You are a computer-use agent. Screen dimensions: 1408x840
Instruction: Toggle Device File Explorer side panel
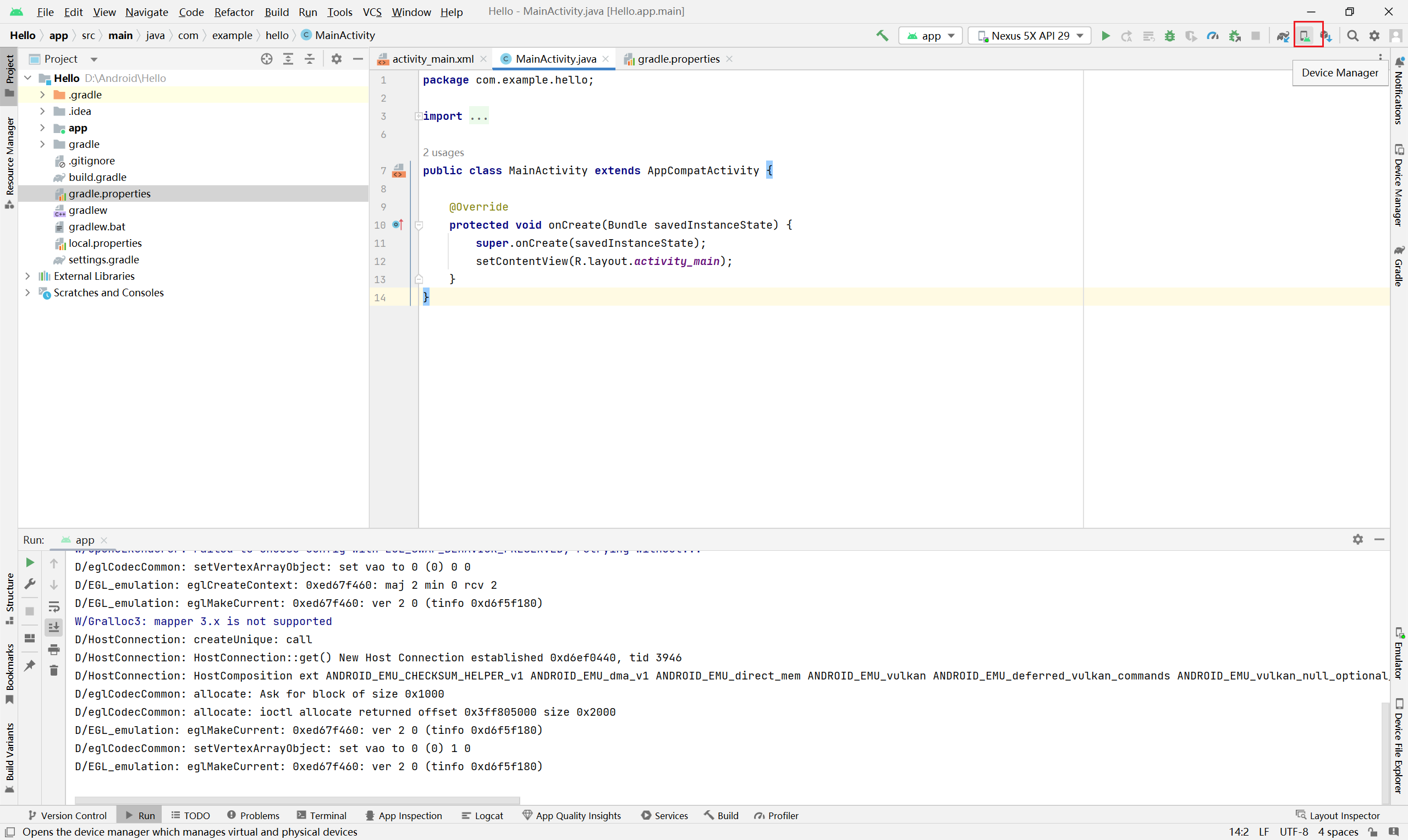click(1399, 745)
